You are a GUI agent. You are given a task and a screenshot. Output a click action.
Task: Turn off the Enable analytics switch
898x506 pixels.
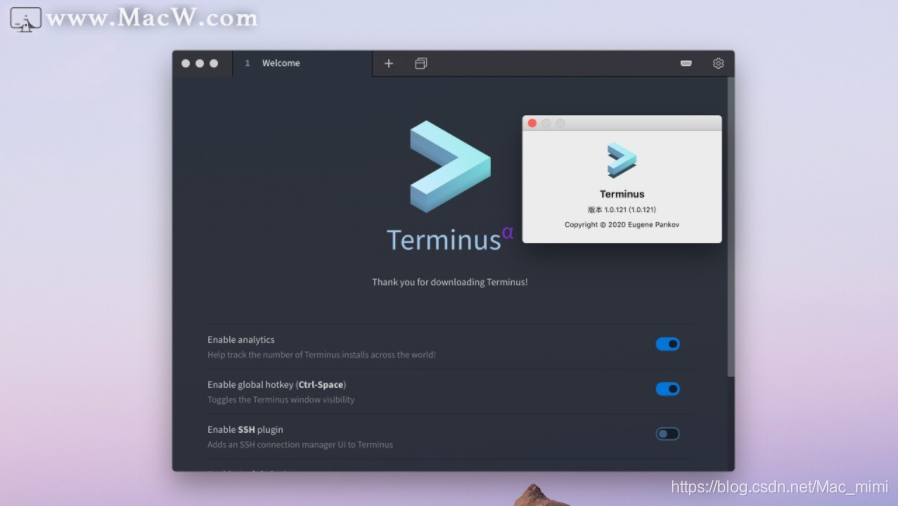click(x=668, y=344)
